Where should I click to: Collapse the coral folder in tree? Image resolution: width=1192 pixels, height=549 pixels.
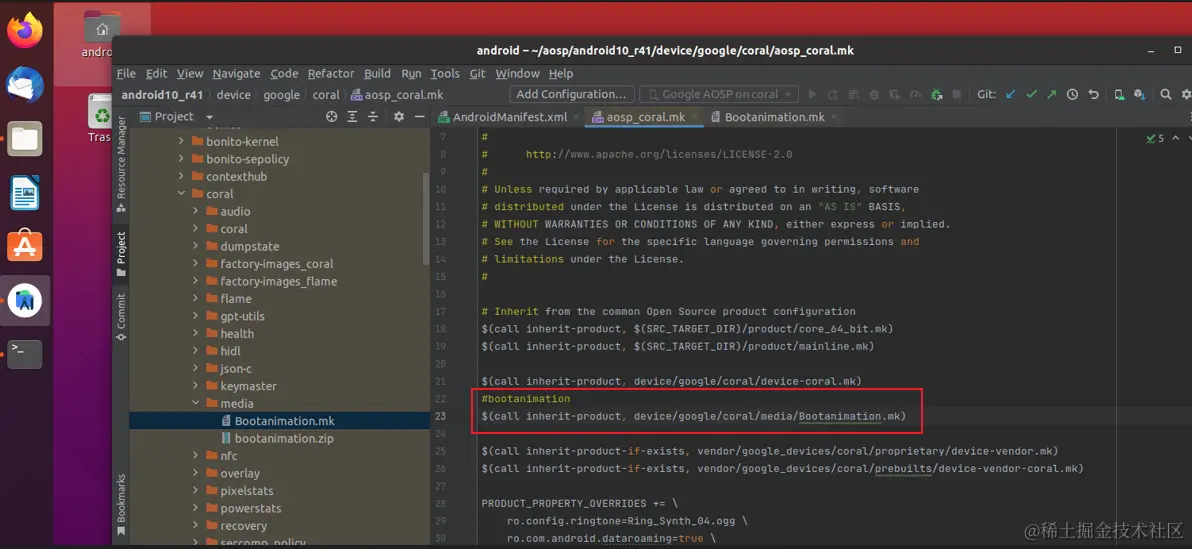(181, 194)
